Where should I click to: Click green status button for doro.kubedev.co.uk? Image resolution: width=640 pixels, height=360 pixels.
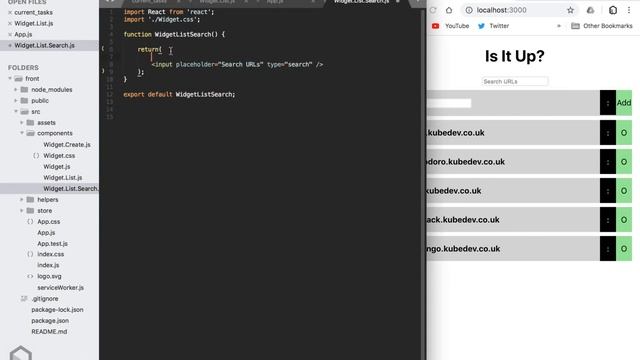(624, 162)
